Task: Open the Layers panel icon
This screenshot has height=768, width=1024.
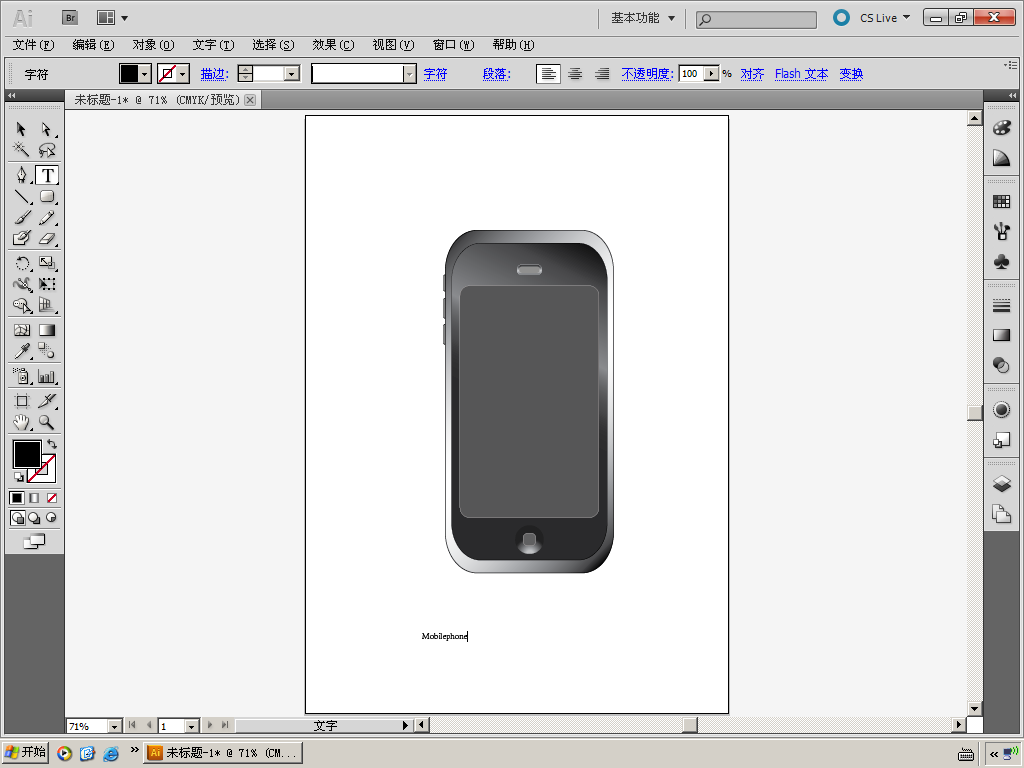Action: click(1001, 484)
